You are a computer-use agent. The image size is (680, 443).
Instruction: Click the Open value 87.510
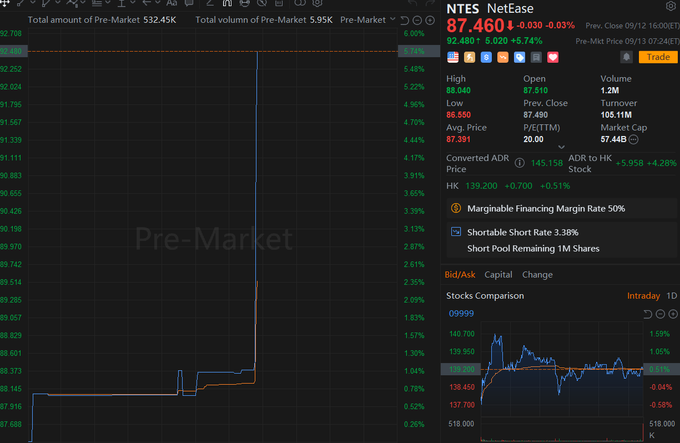(535, 91)
